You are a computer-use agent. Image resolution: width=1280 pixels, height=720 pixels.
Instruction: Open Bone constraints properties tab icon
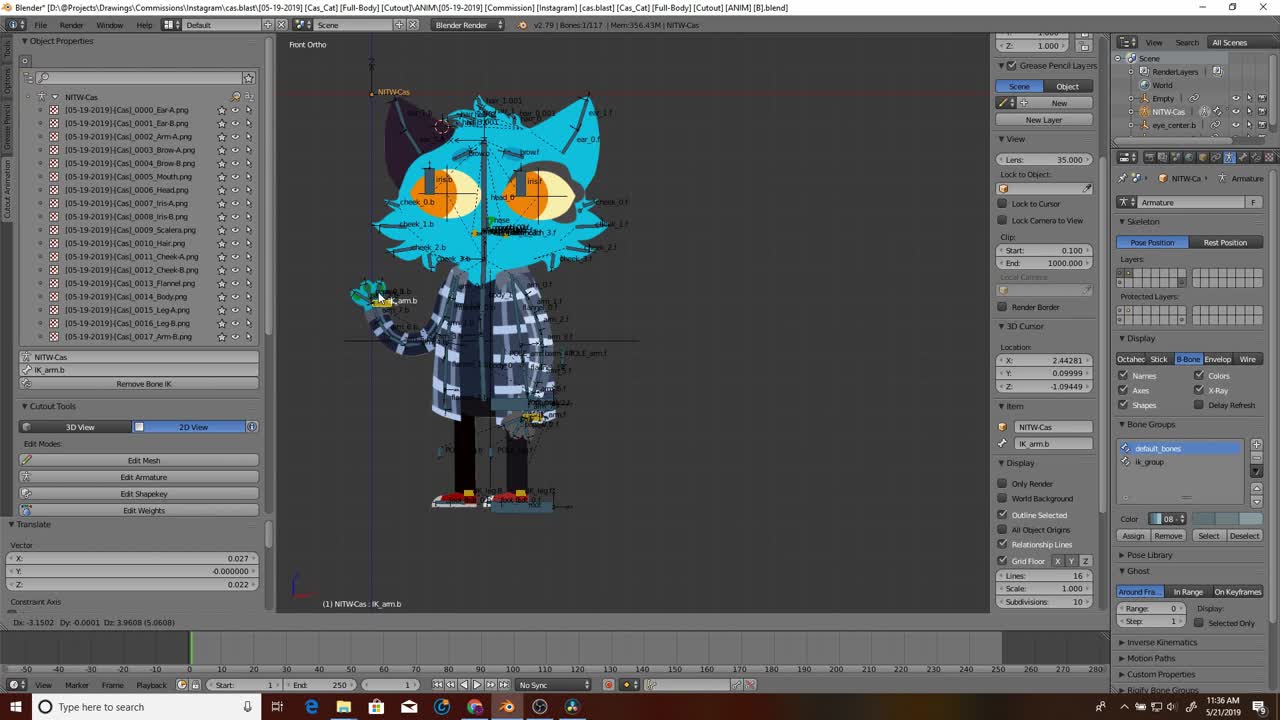click(1256, 157)
